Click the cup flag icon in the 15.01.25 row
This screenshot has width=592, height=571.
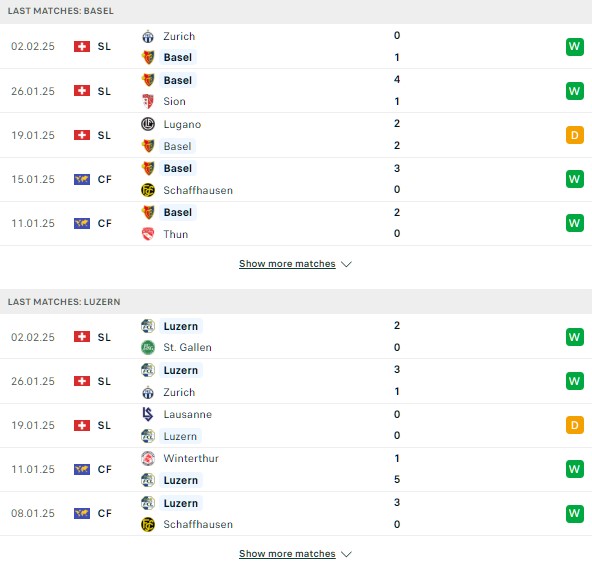coord(82,179)
